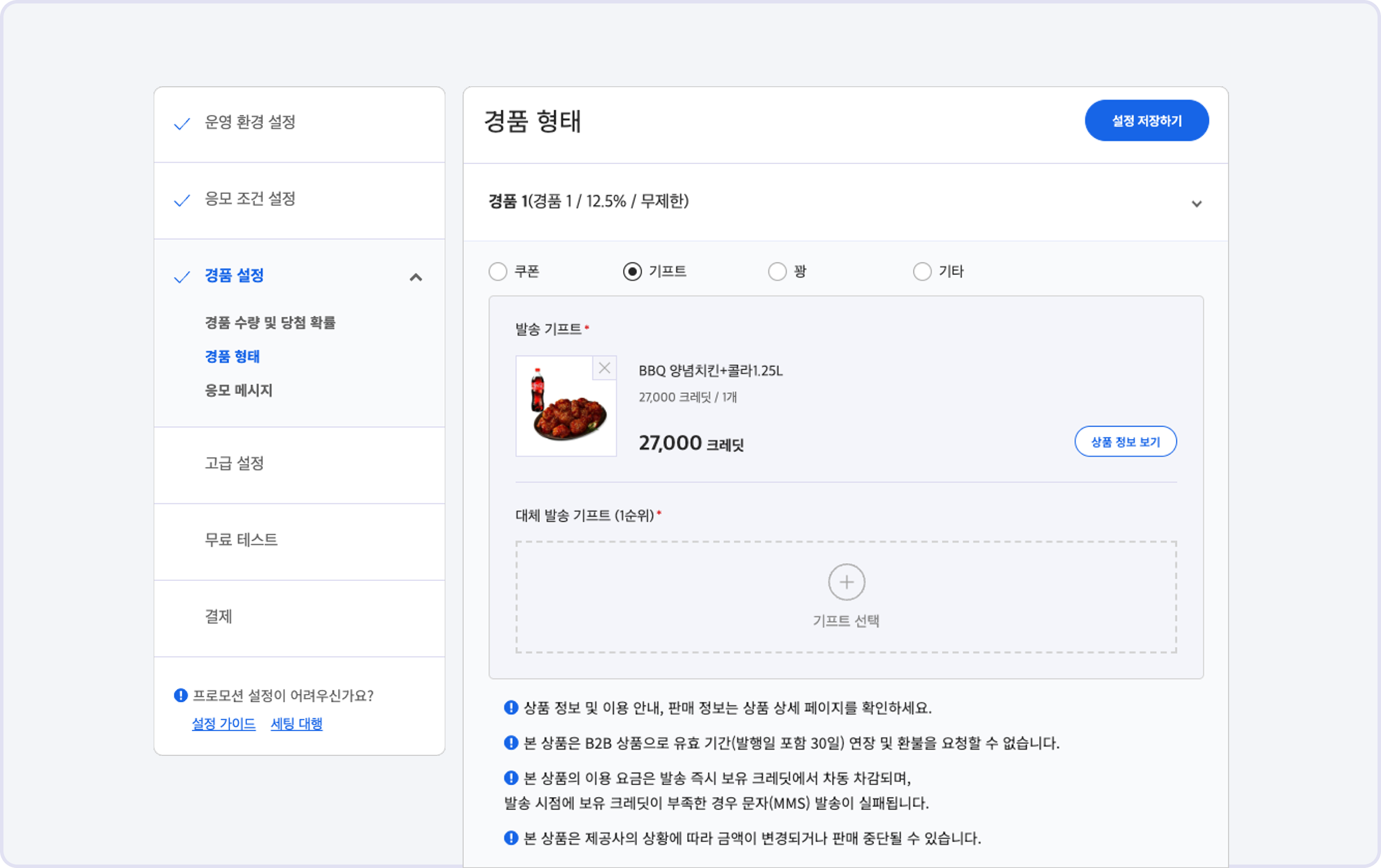The height and width of the screenshot is (868, 1381).
Task: Click the 상품 정보 보기 button
Action: pyautogui.click(x=1125, y=442)
